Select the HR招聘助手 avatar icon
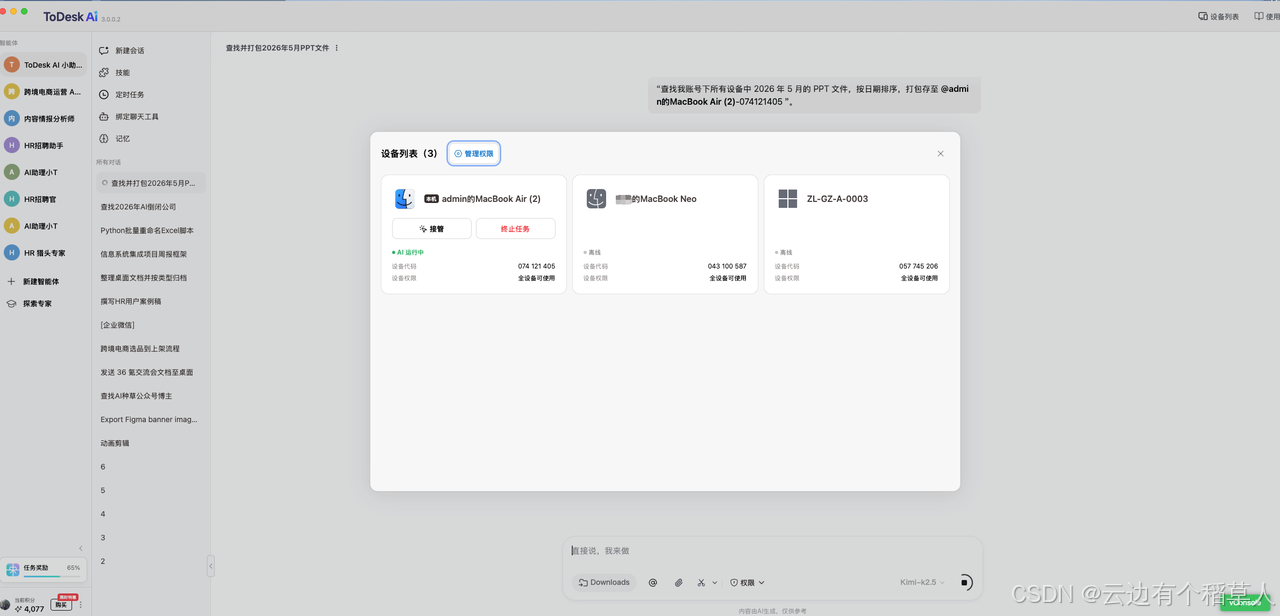The image size is (1280, 616). click(x=12, y=145)
